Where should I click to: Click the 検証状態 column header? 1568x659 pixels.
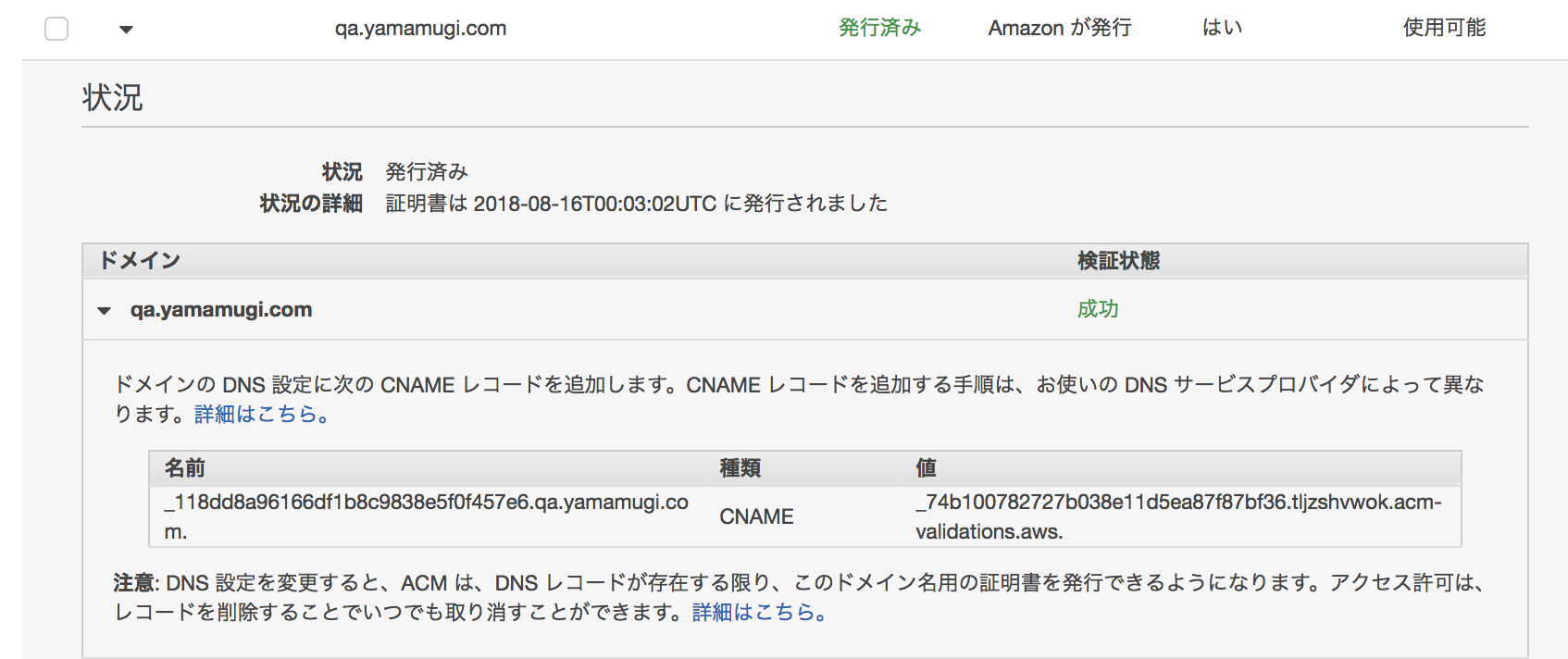1119,261
